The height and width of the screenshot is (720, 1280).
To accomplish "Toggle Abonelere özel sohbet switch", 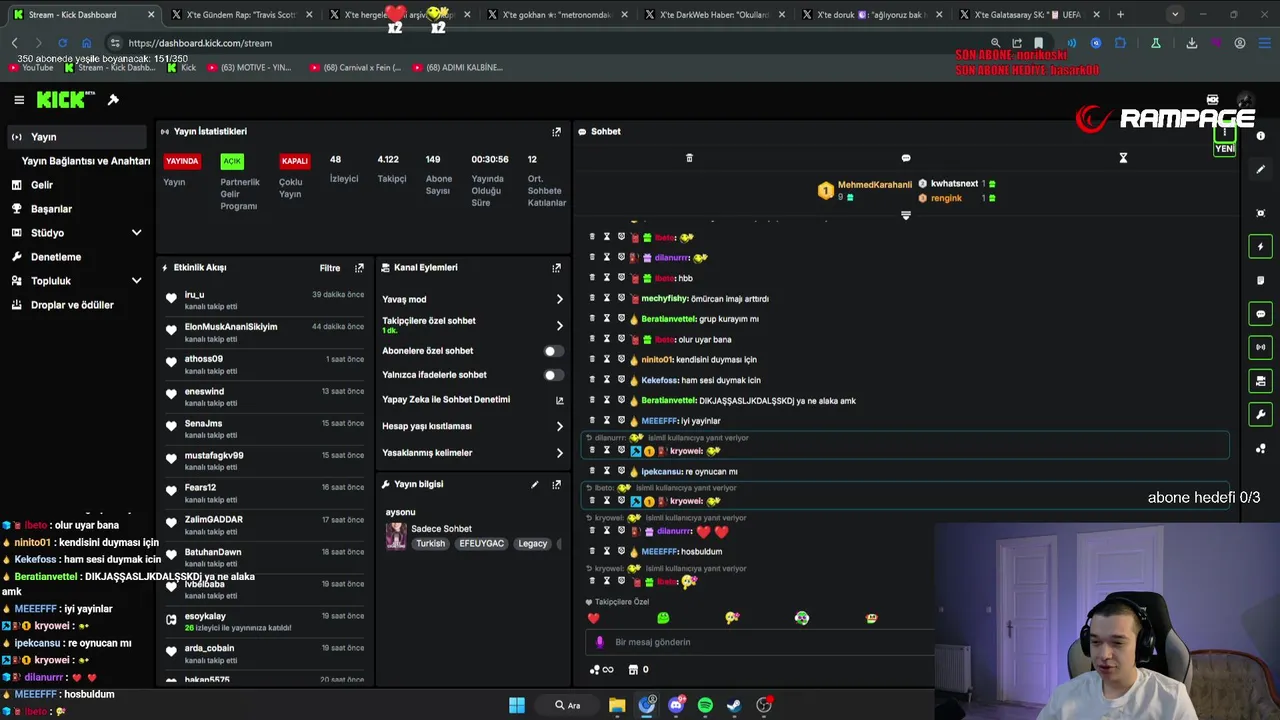I will coord(553,351).
